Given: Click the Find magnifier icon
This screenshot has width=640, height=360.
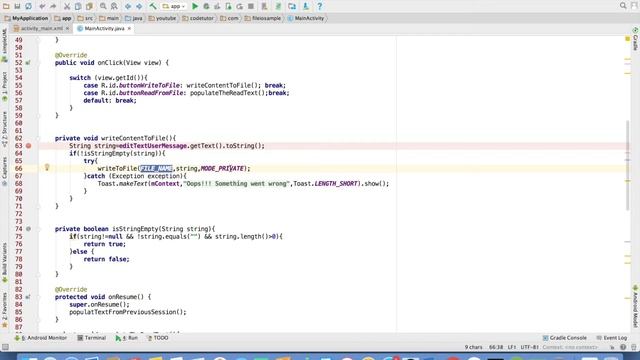Looking at the screenshot, I should 103,6.
